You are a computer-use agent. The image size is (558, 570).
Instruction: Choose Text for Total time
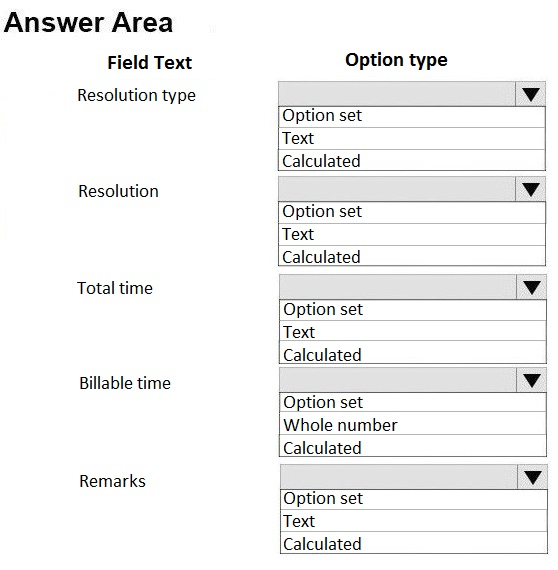(413, 331)
